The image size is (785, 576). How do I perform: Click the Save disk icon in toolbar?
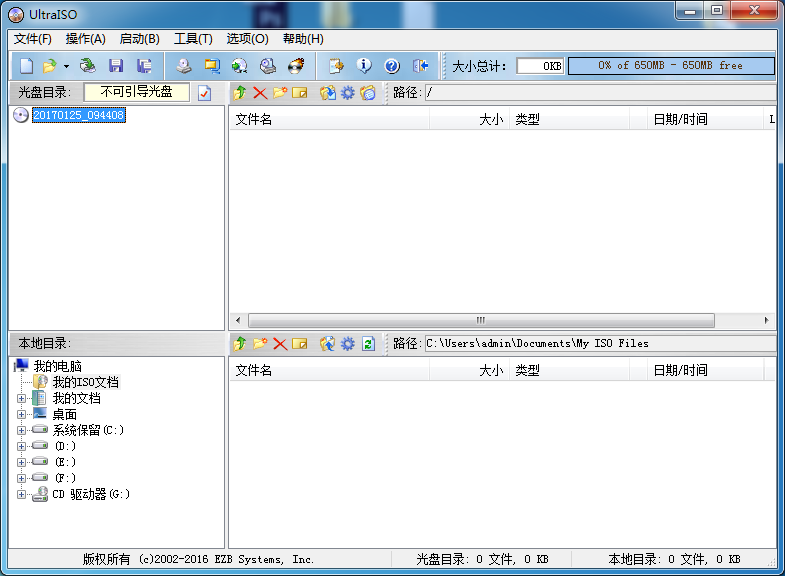(116, 66)
